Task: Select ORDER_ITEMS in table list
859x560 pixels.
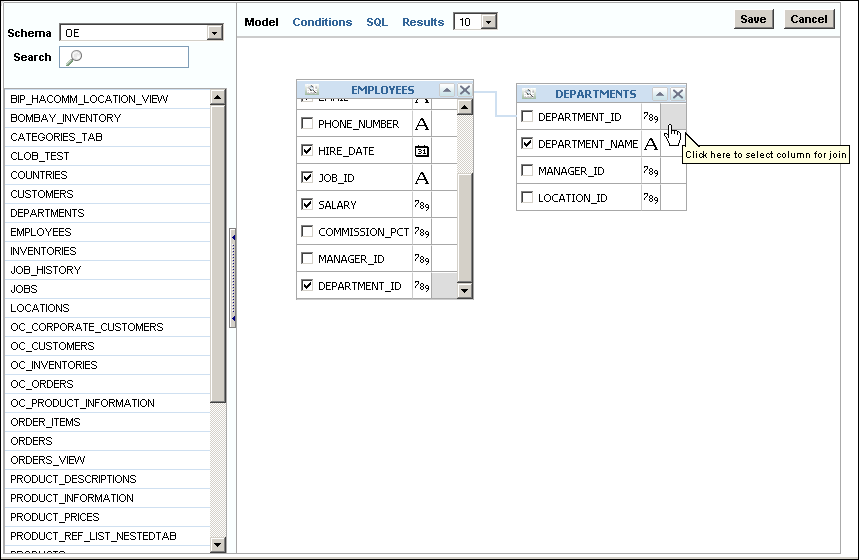Action: tap(107, 422)
